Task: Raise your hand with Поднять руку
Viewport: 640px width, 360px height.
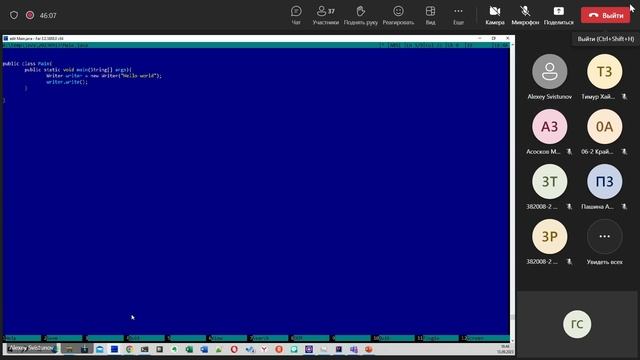Action: pos(360,16)
